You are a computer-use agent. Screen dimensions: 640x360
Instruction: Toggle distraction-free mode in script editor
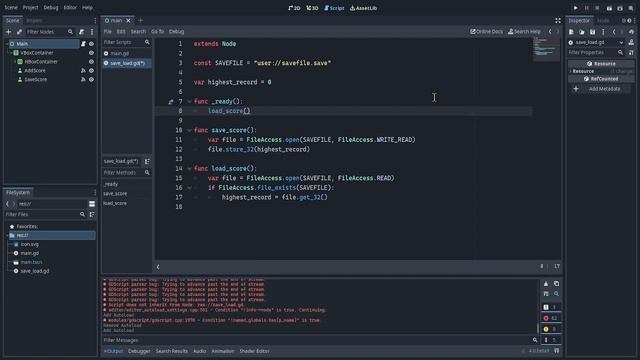pyautogui.click(x=558, y=20)
